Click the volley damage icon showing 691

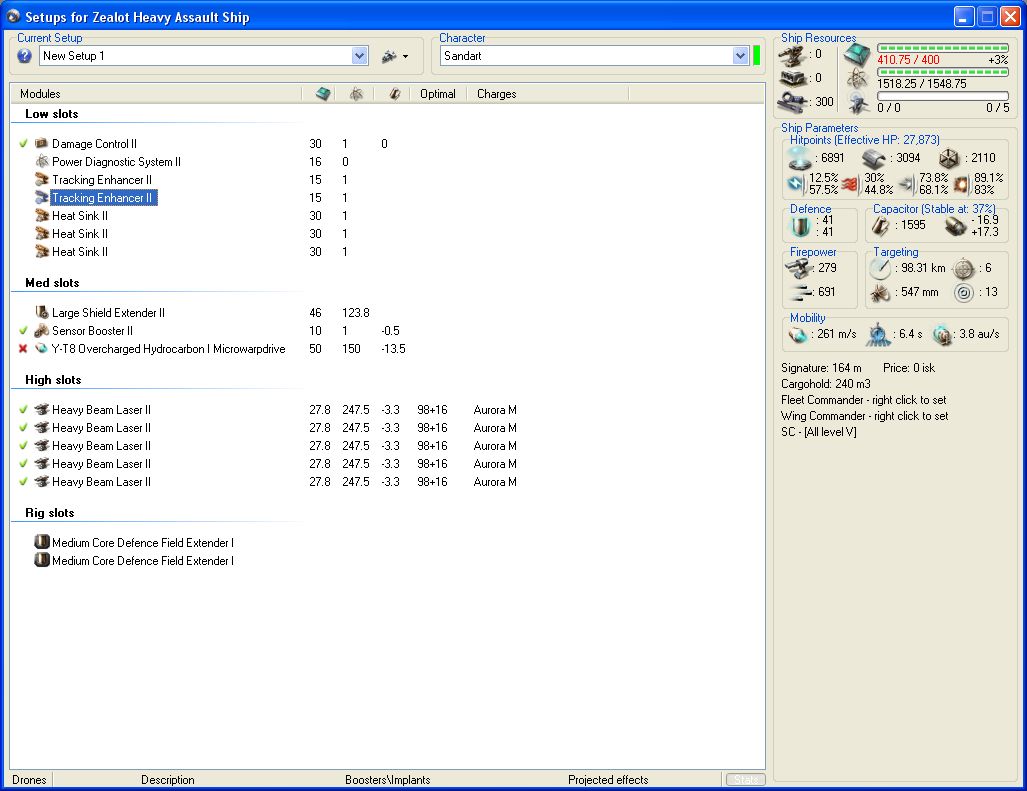[800, 292]
